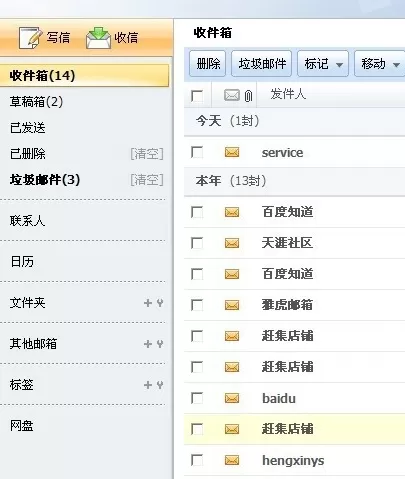The image size is (405, 479).
Task: Check the box for the hengxinys email
Action: pos(197,460)
